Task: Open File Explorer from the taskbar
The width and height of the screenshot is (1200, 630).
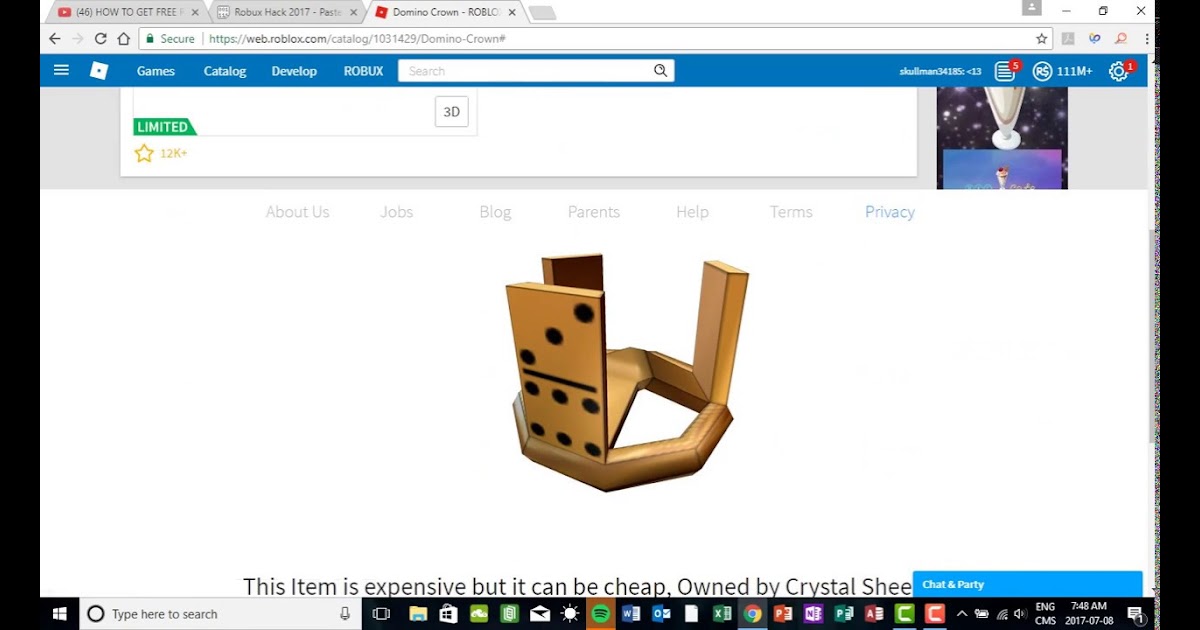Action: click(418, 614)
